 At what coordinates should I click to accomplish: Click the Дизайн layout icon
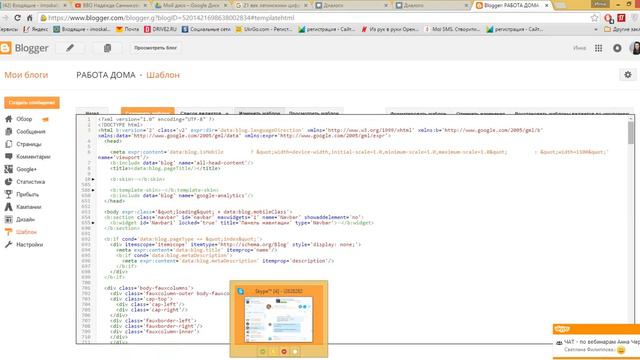click(x=9, y=220)
